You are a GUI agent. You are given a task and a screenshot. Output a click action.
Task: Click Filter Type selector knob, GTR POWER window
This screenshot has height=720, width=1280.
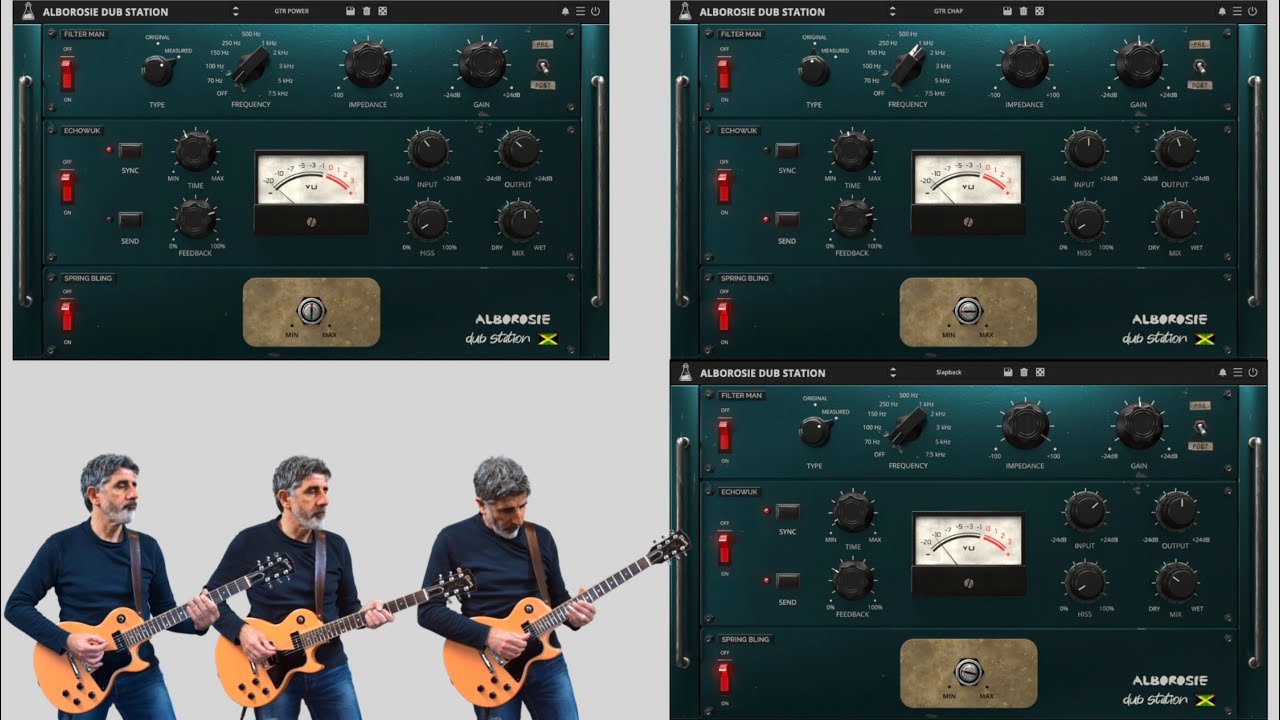click(x=157, y=70)
